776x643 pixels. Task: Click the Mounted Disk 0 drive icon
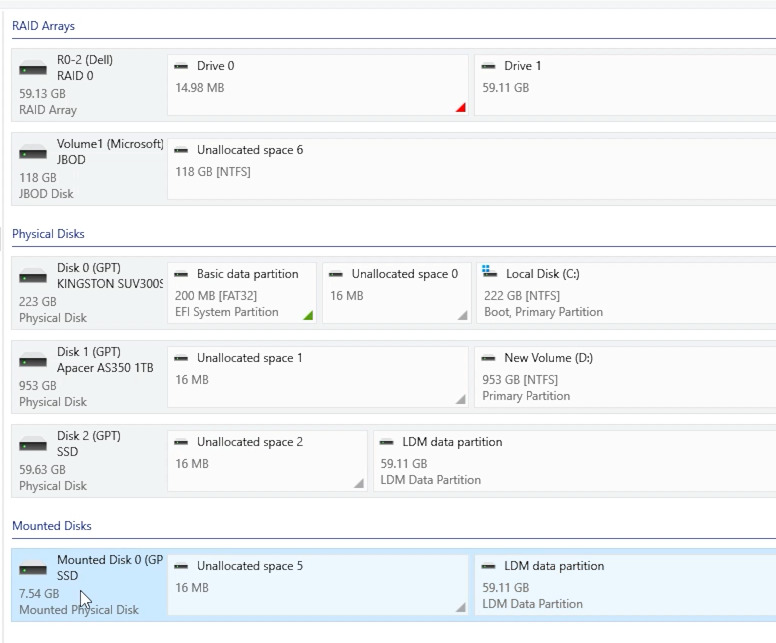pos(33,569)
